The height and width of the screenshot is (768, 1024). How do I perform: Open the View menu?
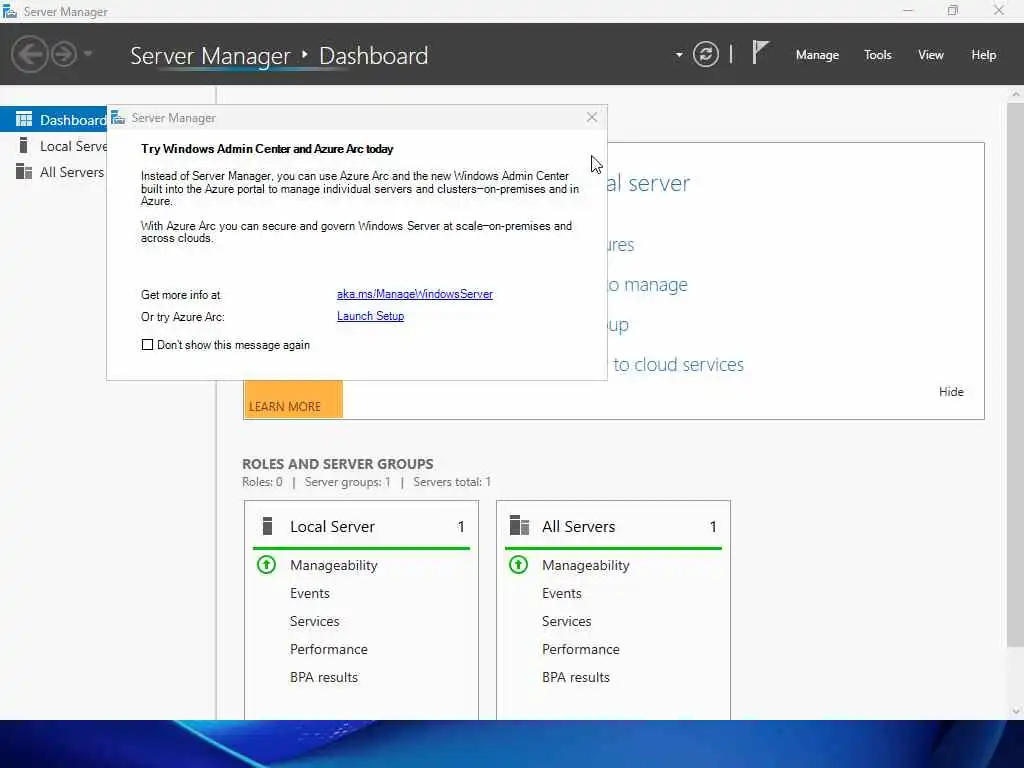pyautogui.click(x=931, y=55)
